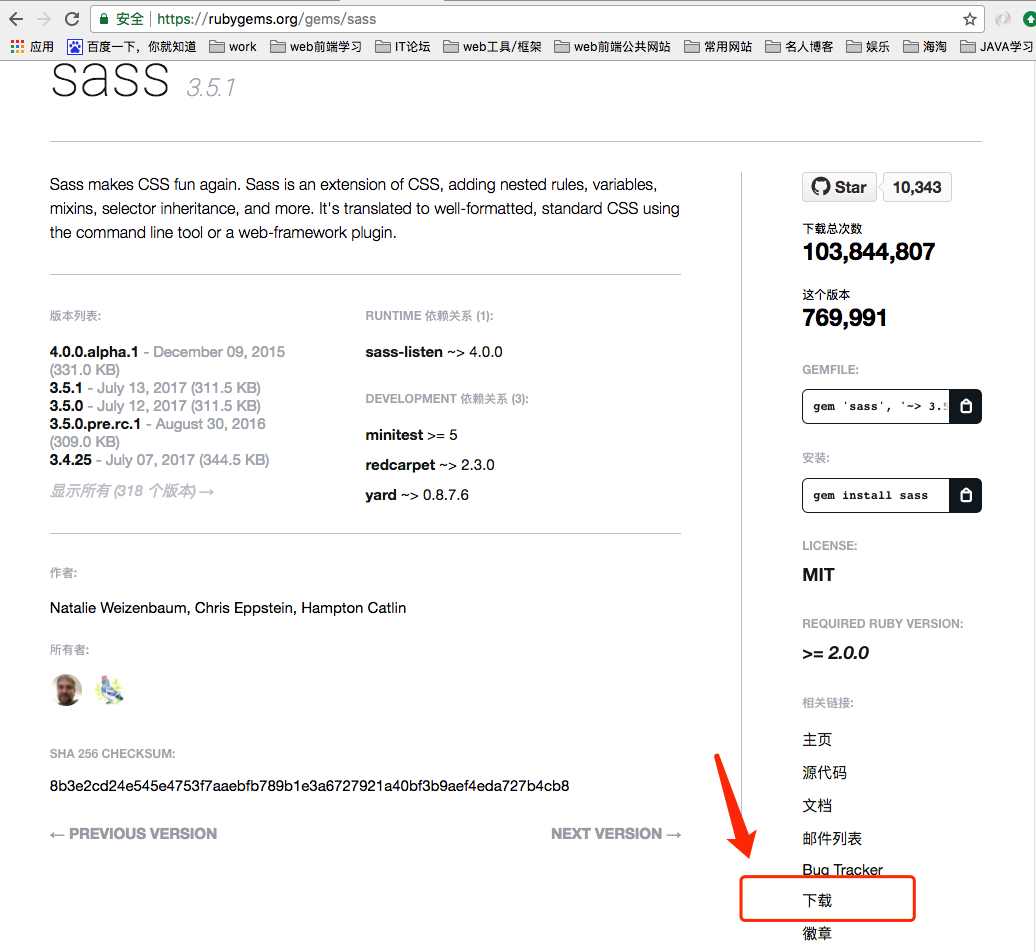Copy gem install sass with clipboard icon
The width and height of the screenshot is (1036, 952).
click(x=965, y=495)
